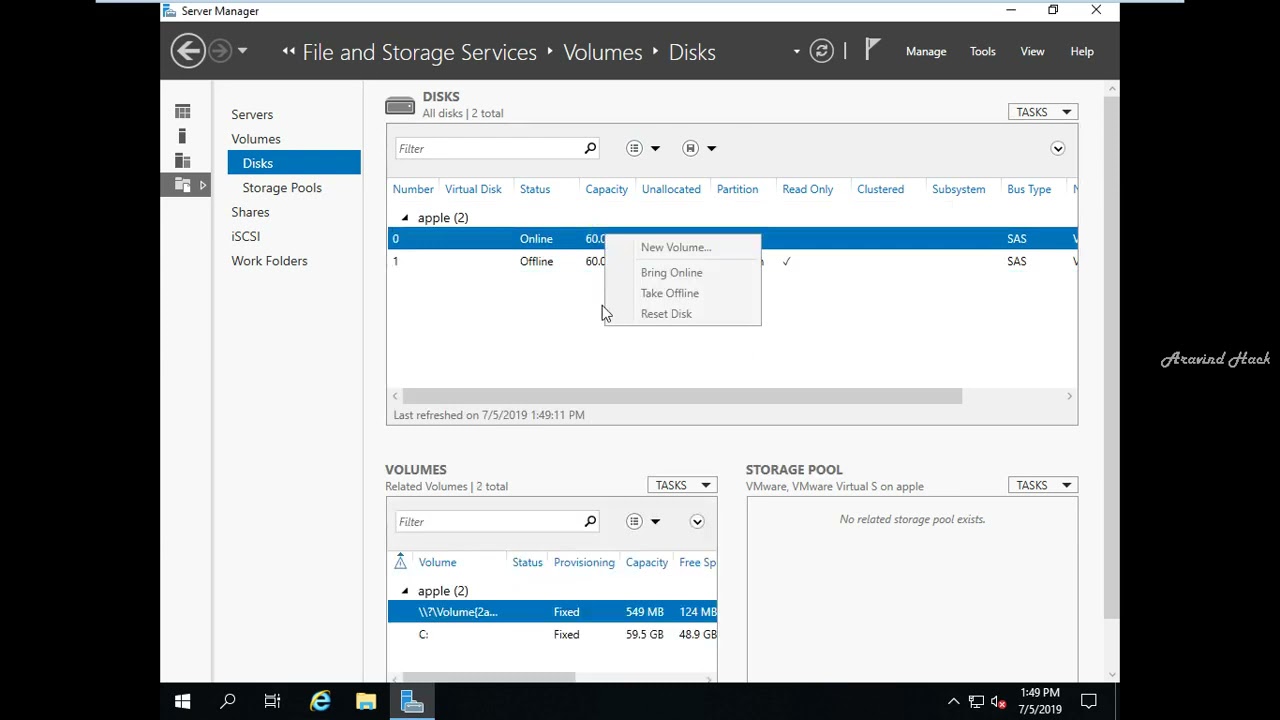The height and width of the screenshot is (720, 1280).
Task: Open Windows Start menu
Action: (x=182, y=701)
